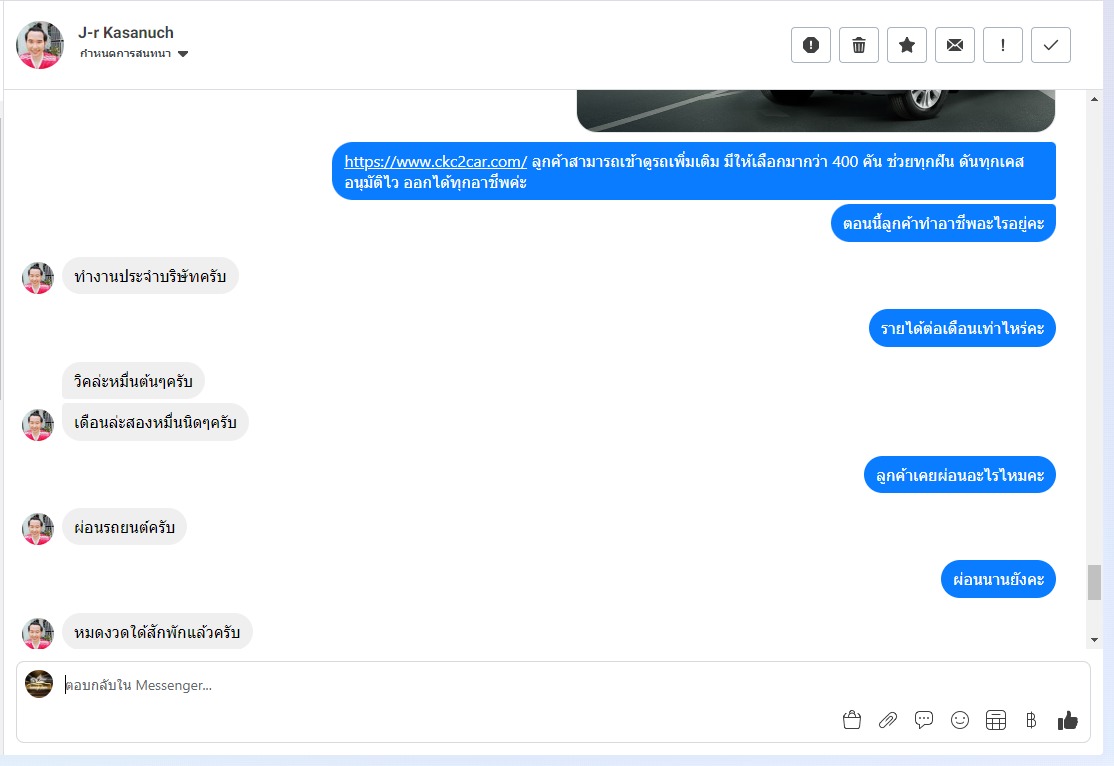Open shopping bag product icon in composer
Screen dimensions: 1114x766
click(x=852, y=721)
